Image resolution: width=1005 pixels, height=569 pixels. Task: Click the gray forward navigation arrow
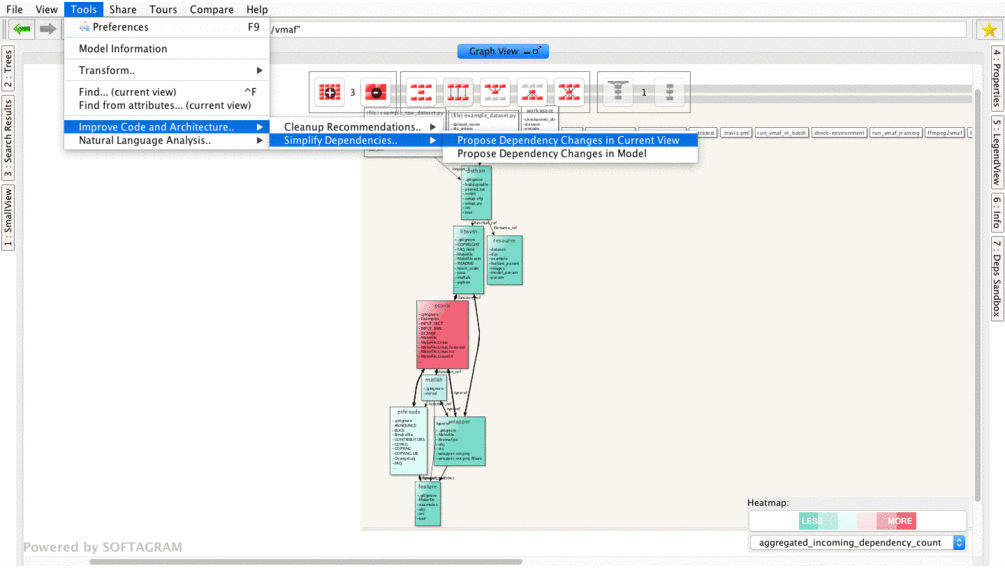(48, 29)
